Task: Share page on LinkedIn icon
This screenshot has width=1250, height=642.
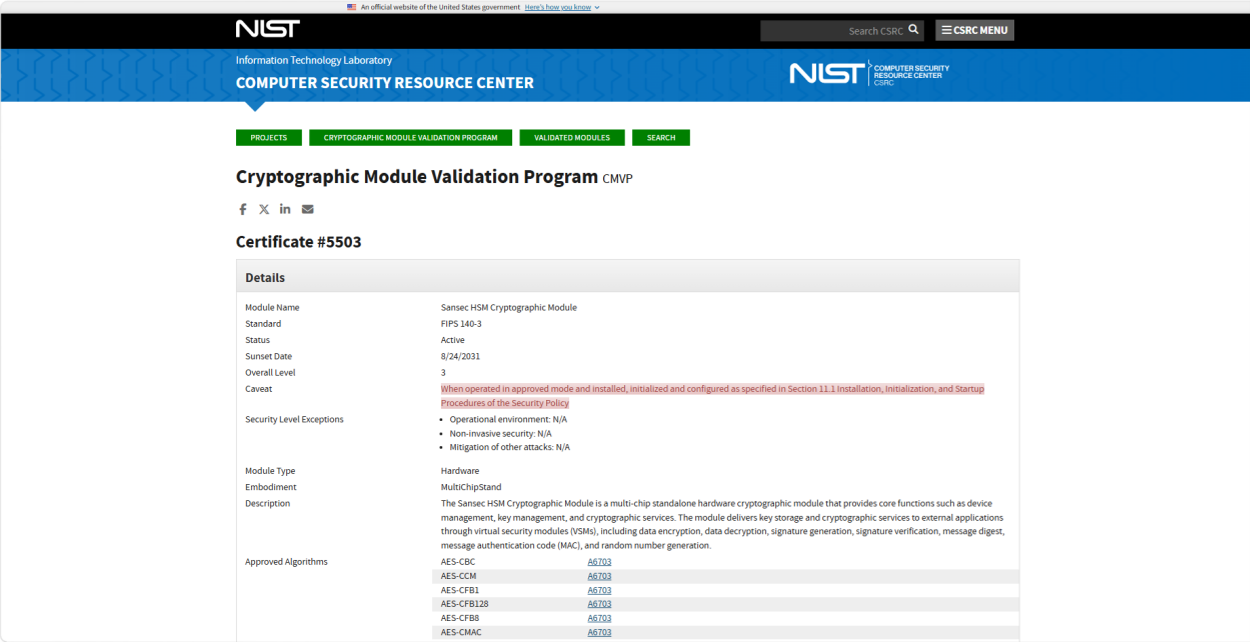Action: tap(285, 209)
